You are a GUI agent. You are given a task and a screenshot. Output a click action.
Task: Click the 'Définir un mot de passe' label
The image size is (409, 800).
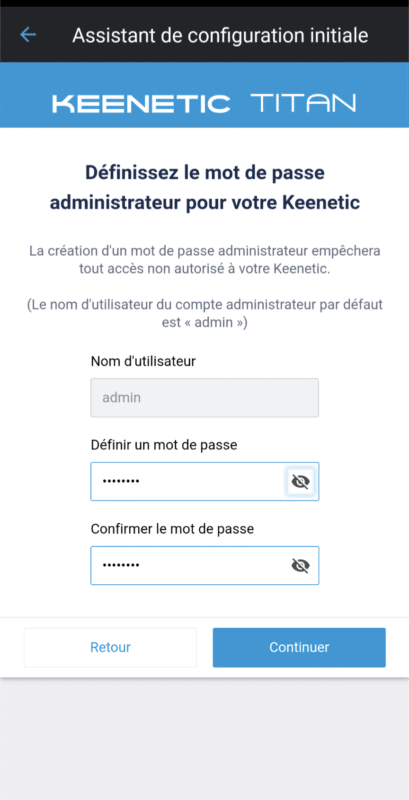click(x=164, y=445)
